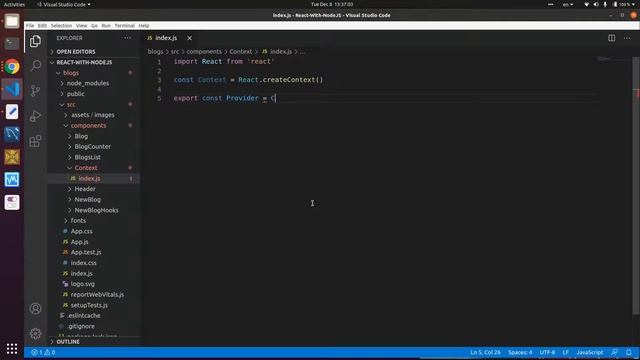Open MySQL Workbench from the dock

pyautogui.click(x=12, y=134)
